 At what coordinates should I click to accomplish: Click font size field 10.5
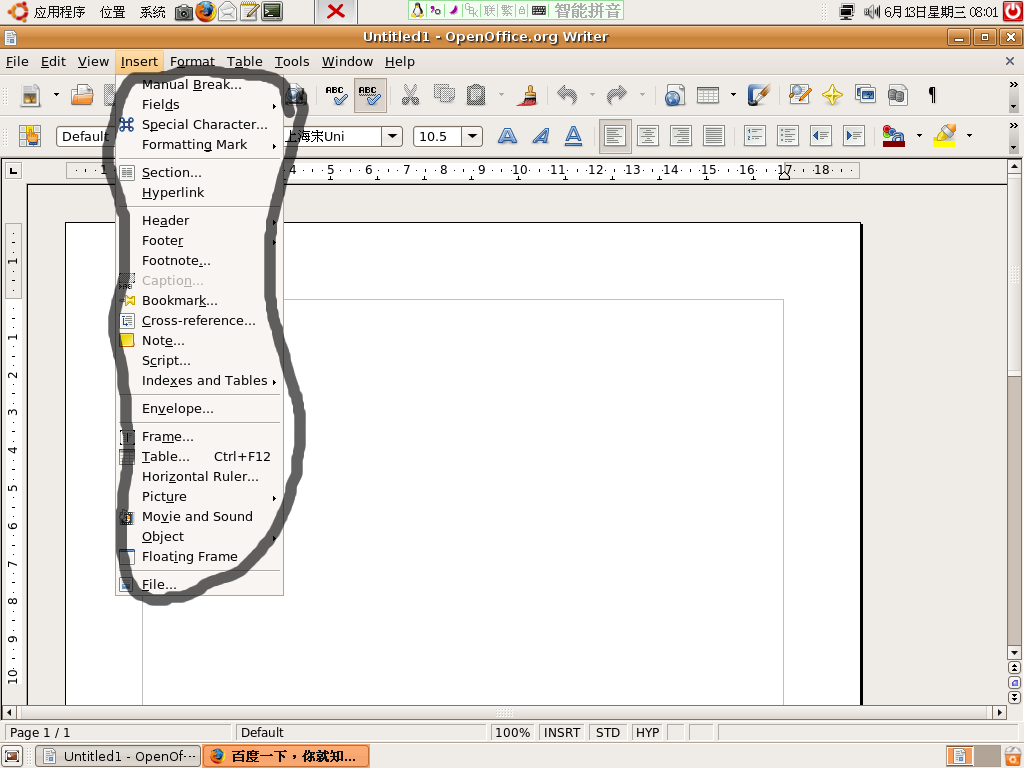(438, 136)
